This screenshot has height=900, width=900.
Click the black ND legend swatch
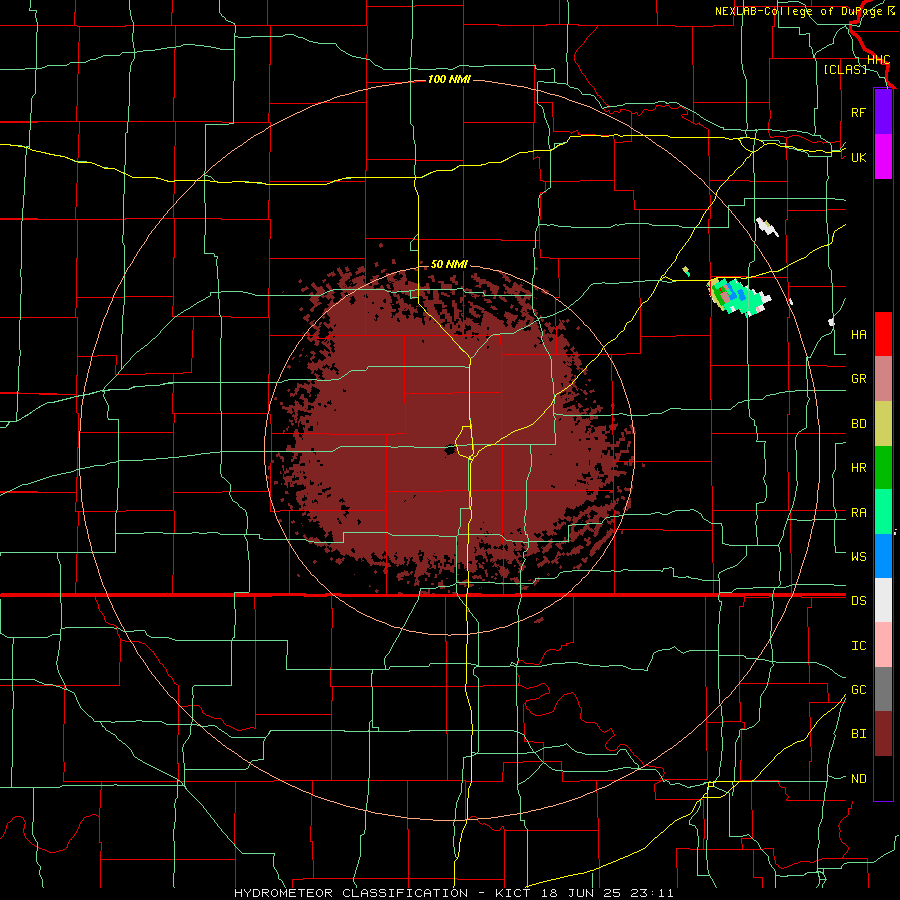[x=883, y=778]
